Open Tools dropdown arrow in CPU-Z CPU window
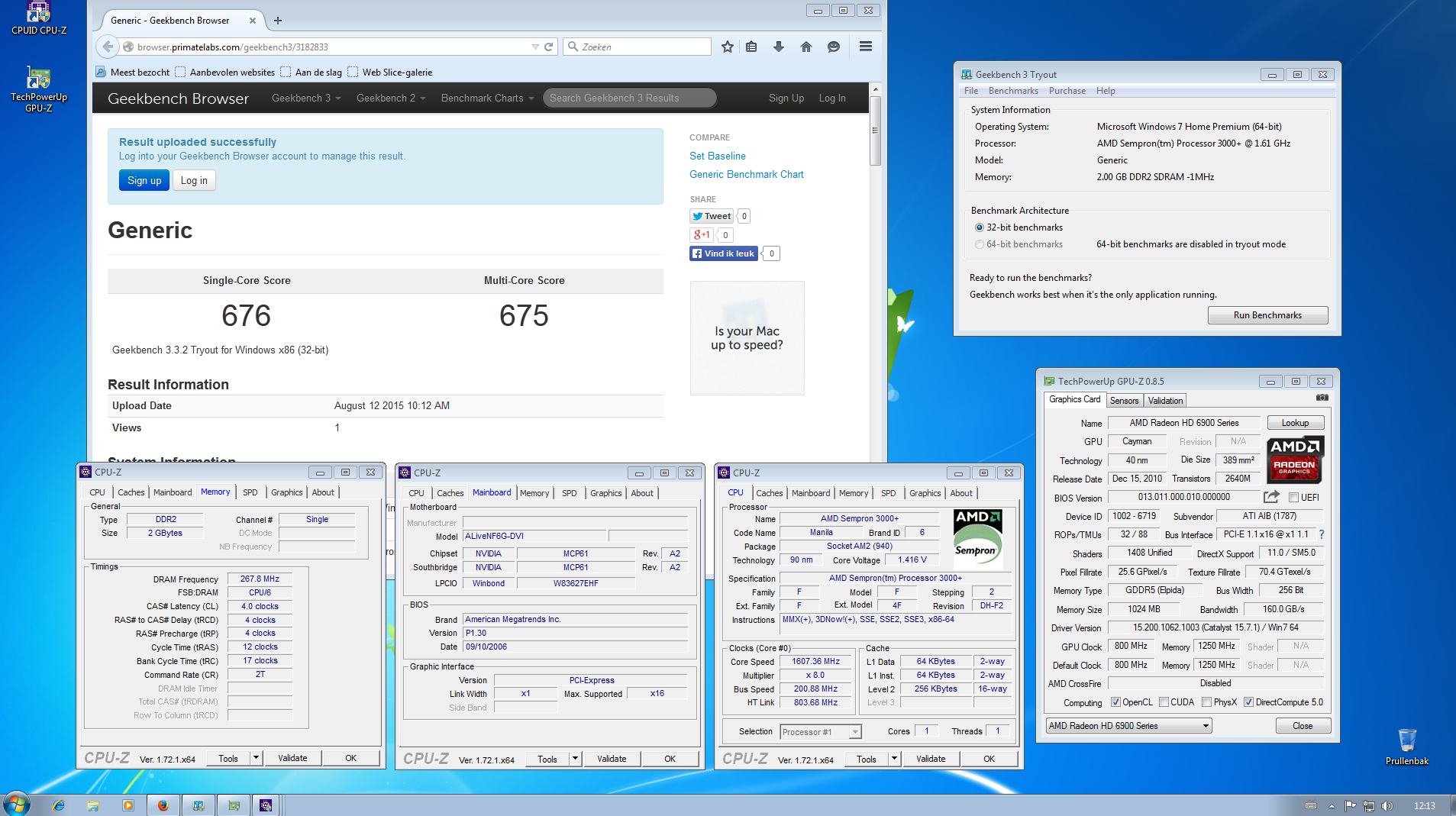This screenshot has height=816, width=1456. [895, 759]
